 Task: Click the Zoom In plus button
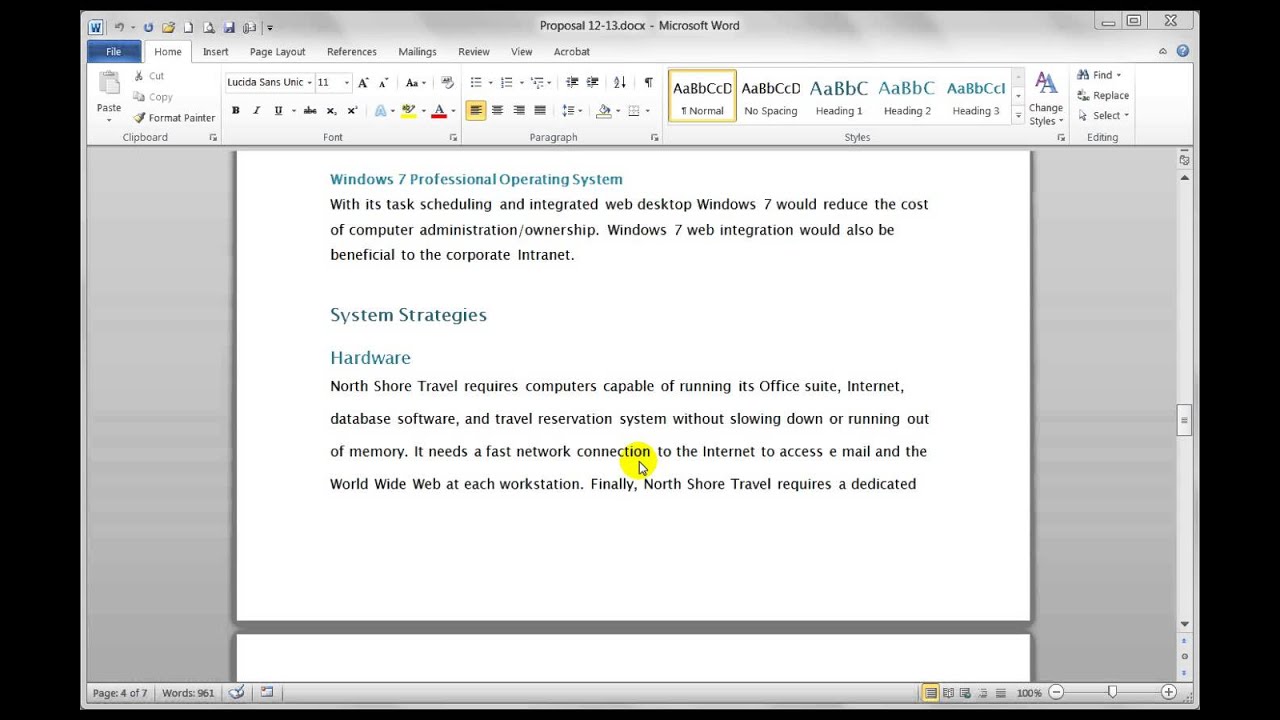(x=1168, y=692)
